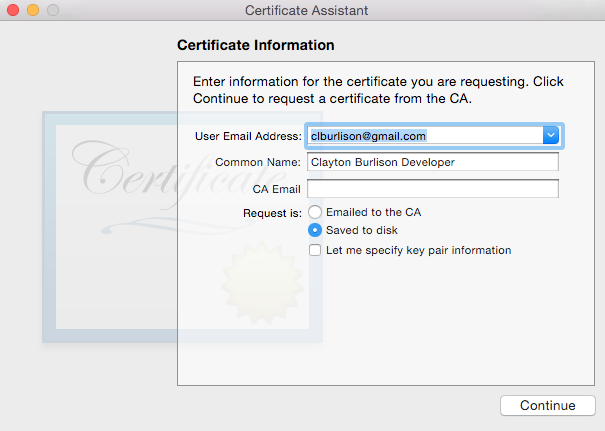Image resolution: width=605 pixels, height=431 pixels.
Task: Click the instruction paragraph about requesting certificate
Action: pyautogui.click(x=378, y=90)
